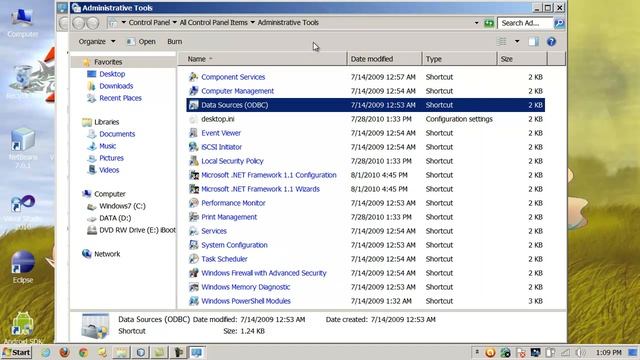
Task: Sort by the Name column header
Action: (x=262, y=59)
